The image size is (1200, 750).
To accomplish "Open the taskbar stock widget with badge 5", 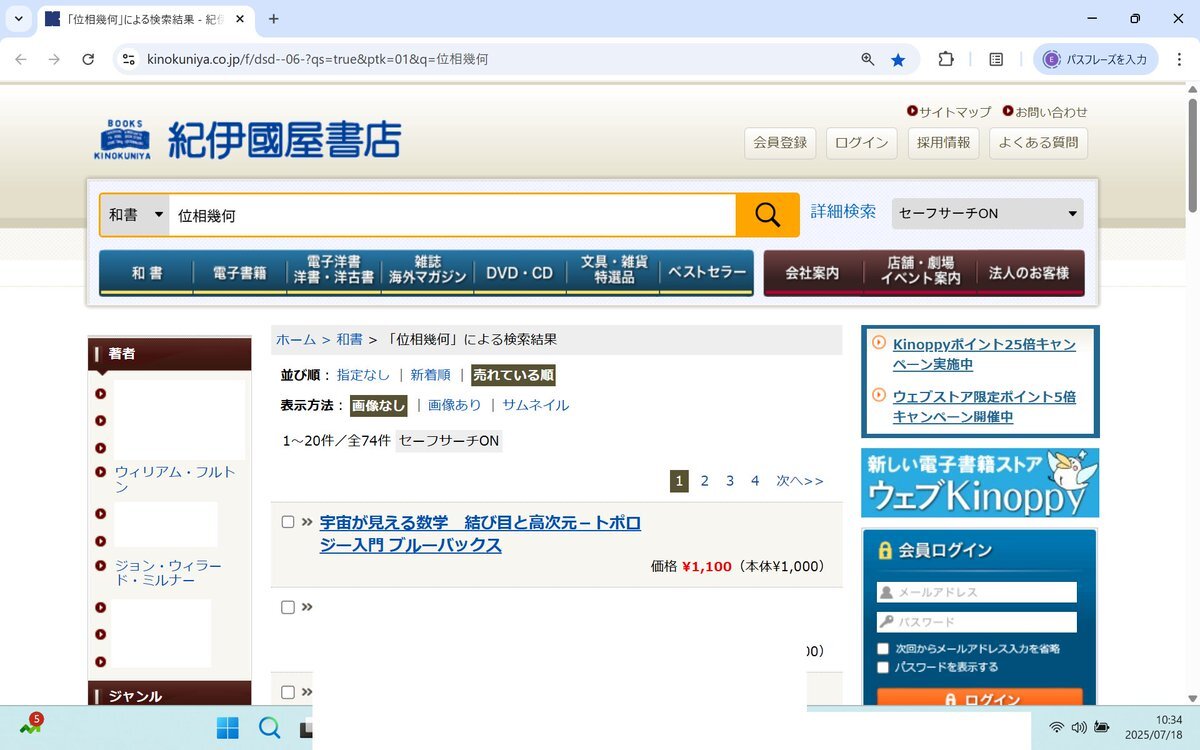I will (30, 726).
